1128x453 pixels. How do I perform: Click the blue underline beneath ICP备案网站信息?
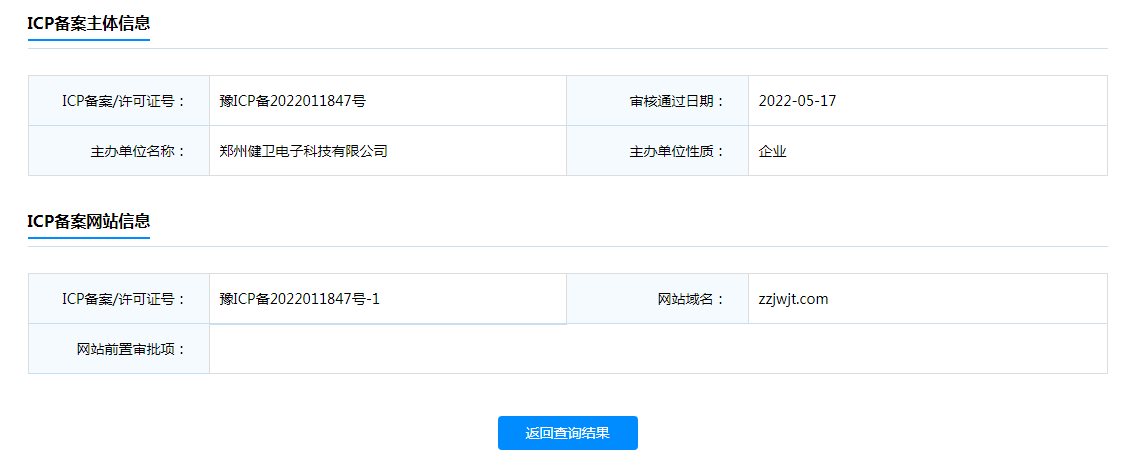pos(88,238)
